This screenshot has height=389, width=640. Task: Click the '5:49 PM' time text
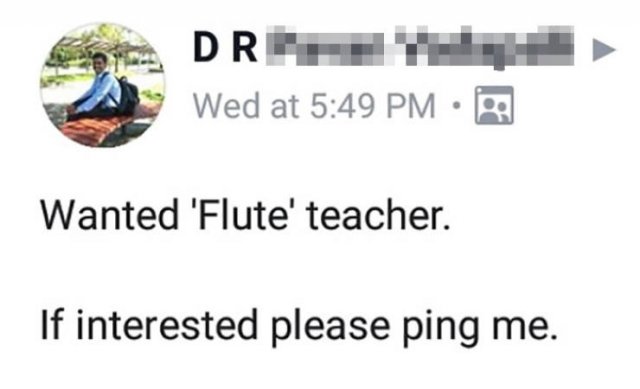click(373, 106)
